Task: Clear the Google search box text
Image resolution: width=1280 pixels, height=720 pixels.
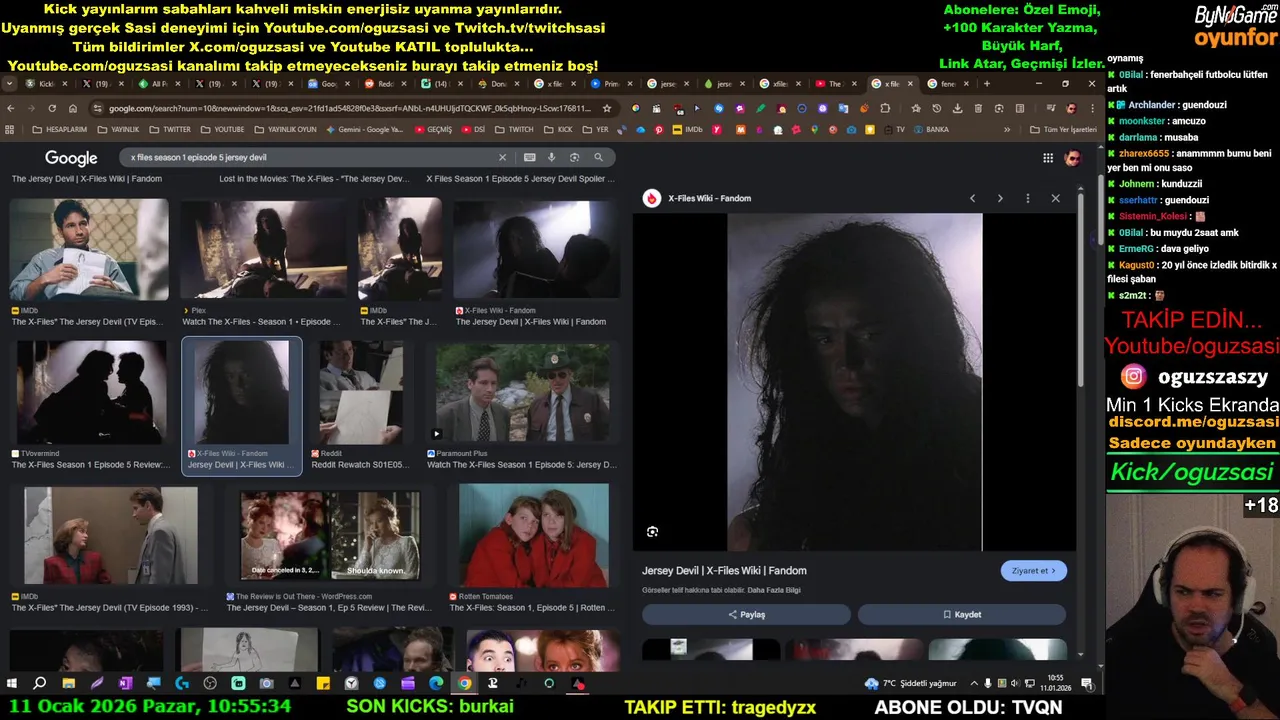Action: (x=502, y=157)
